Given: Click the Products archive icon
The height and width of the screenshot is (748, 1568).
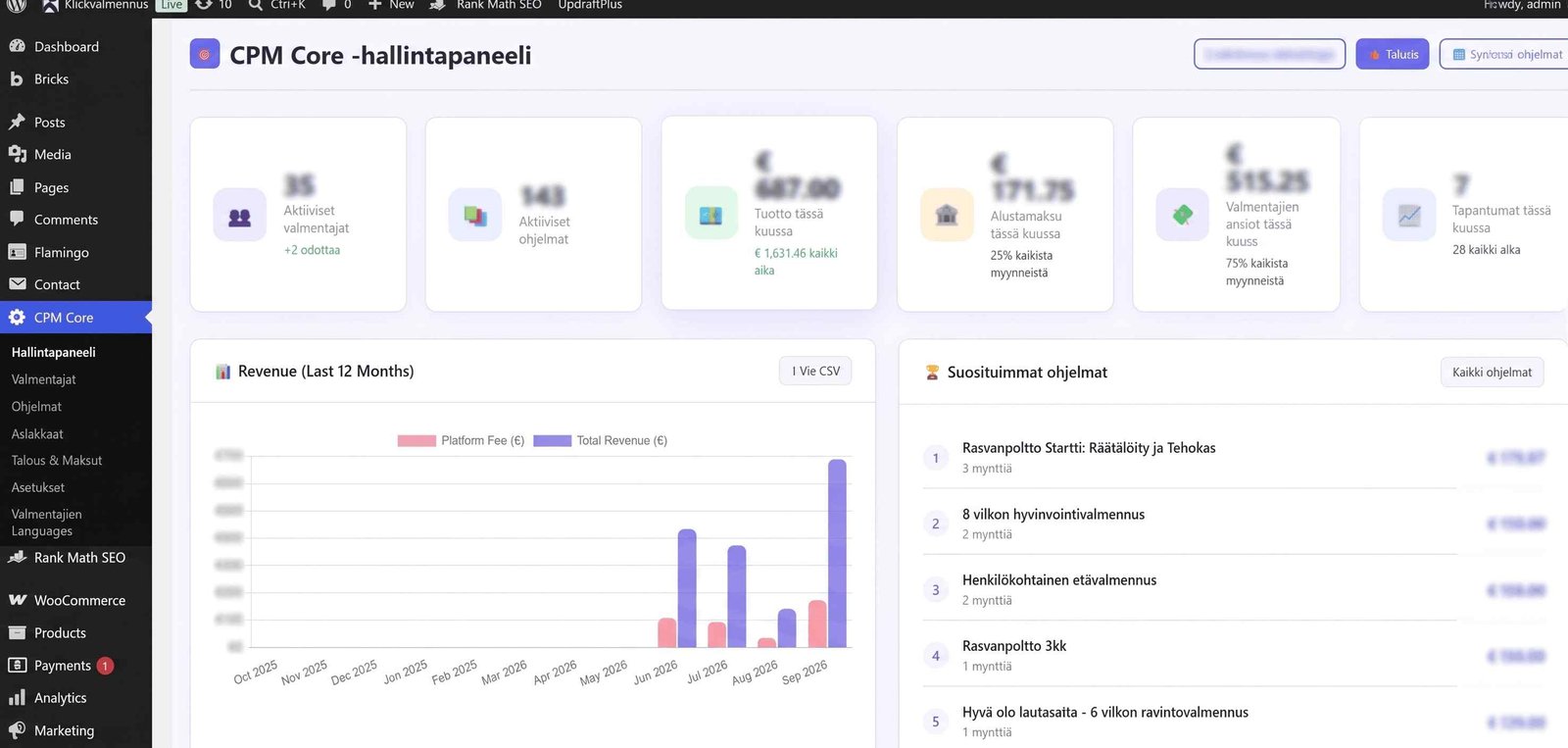Looking at the screenshot, I should [17, 632].
